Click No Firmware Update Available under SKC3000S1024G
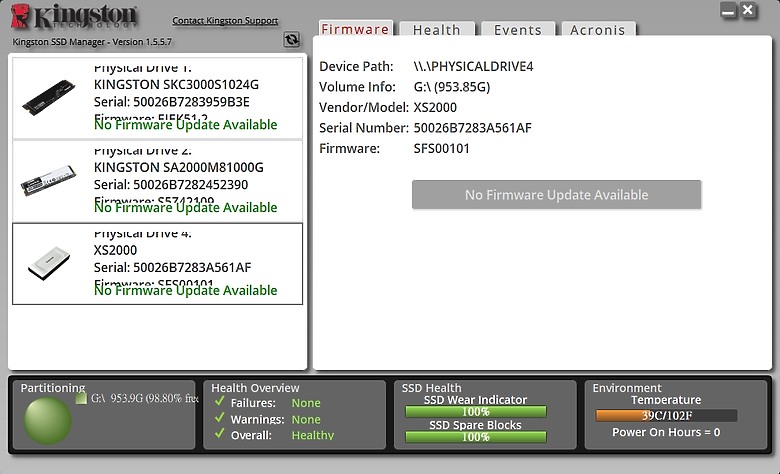The height and width of the screenshot is (474, 780). pos(186,124)
